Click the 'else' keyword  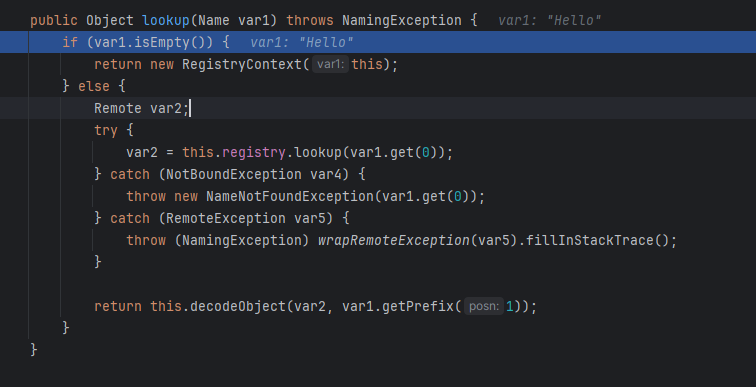94,87
